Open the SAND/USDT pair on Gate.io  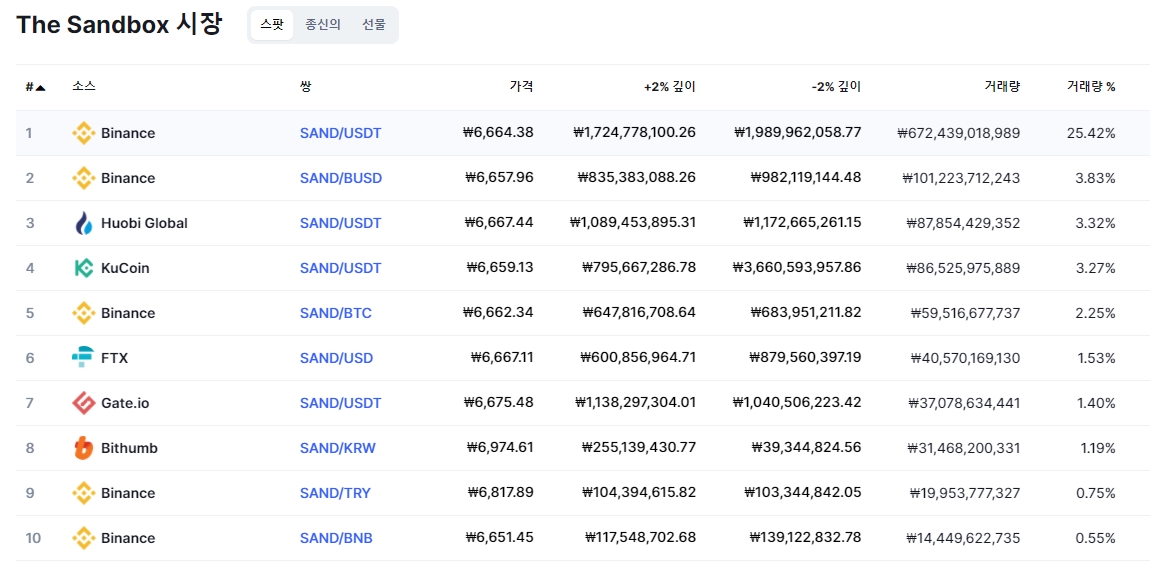pos(340,403)
